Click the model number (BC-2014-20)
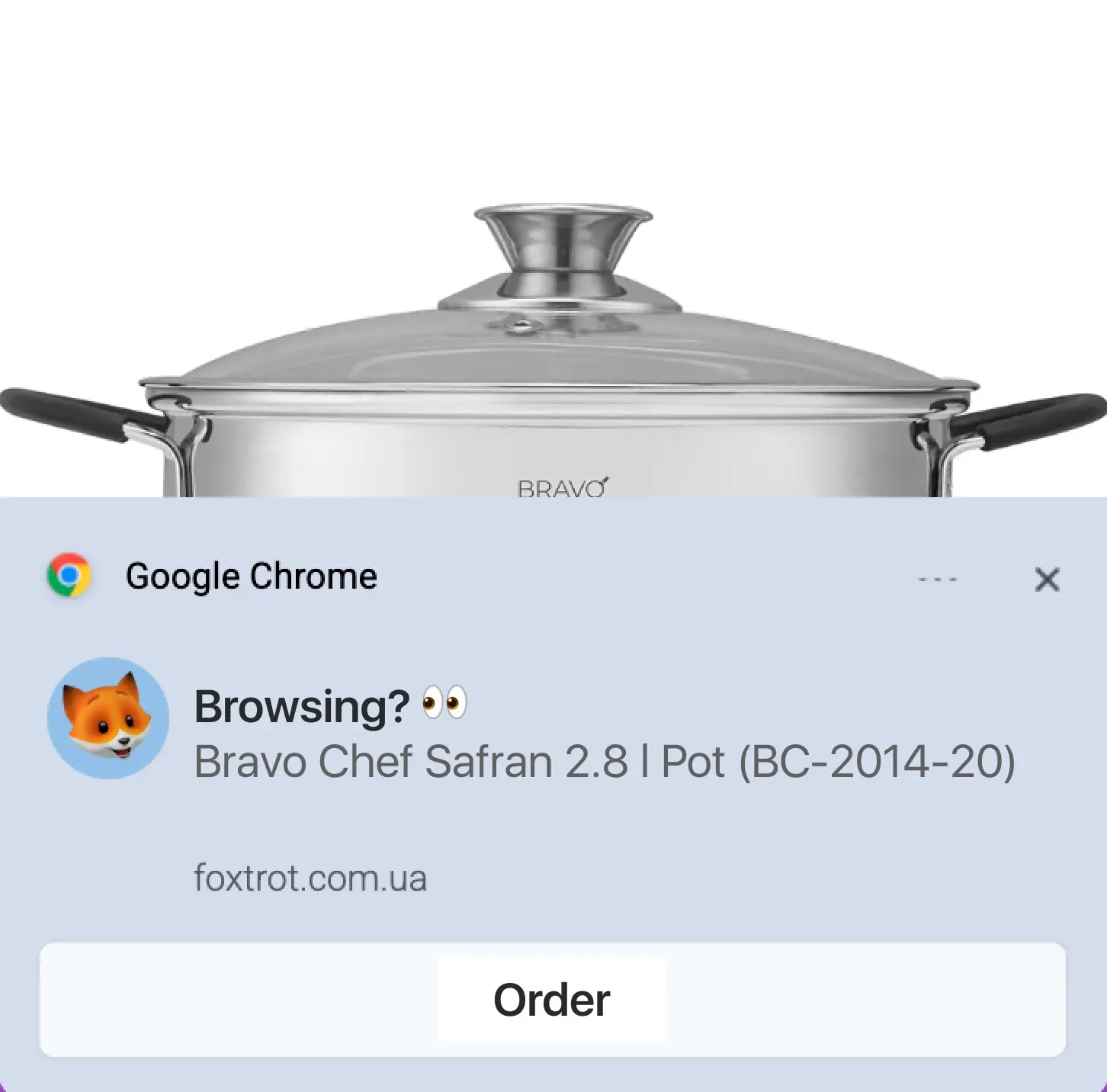 click(877, 762)
